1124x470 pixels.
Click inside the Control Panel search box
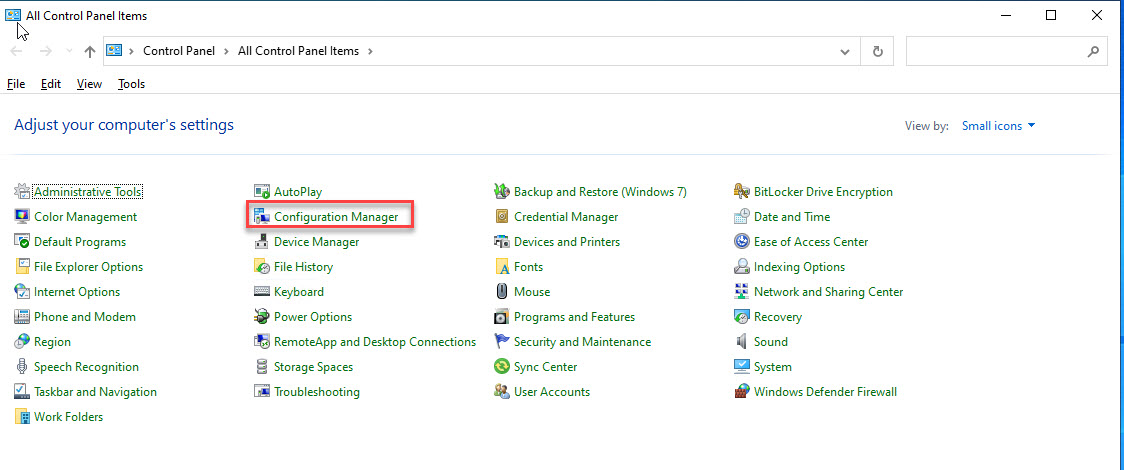[995, 51]
